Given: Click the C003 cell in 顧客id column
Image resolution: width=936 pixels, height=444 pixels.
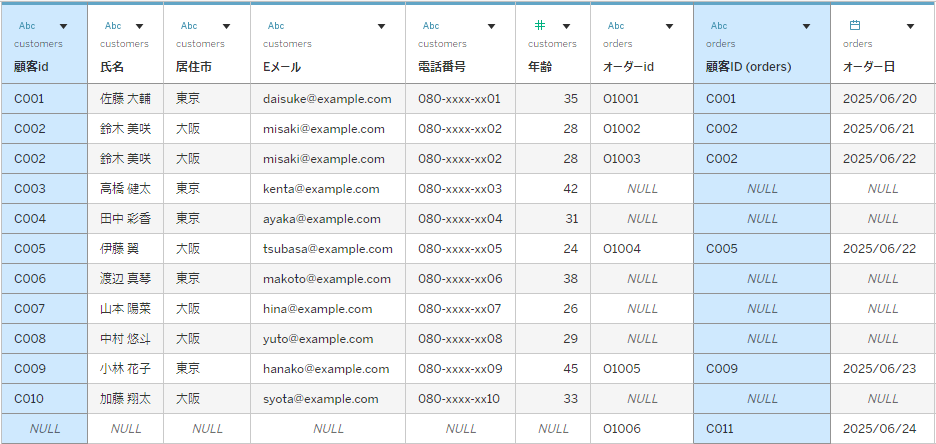Looking at the screenshot, I should point(44,189).
